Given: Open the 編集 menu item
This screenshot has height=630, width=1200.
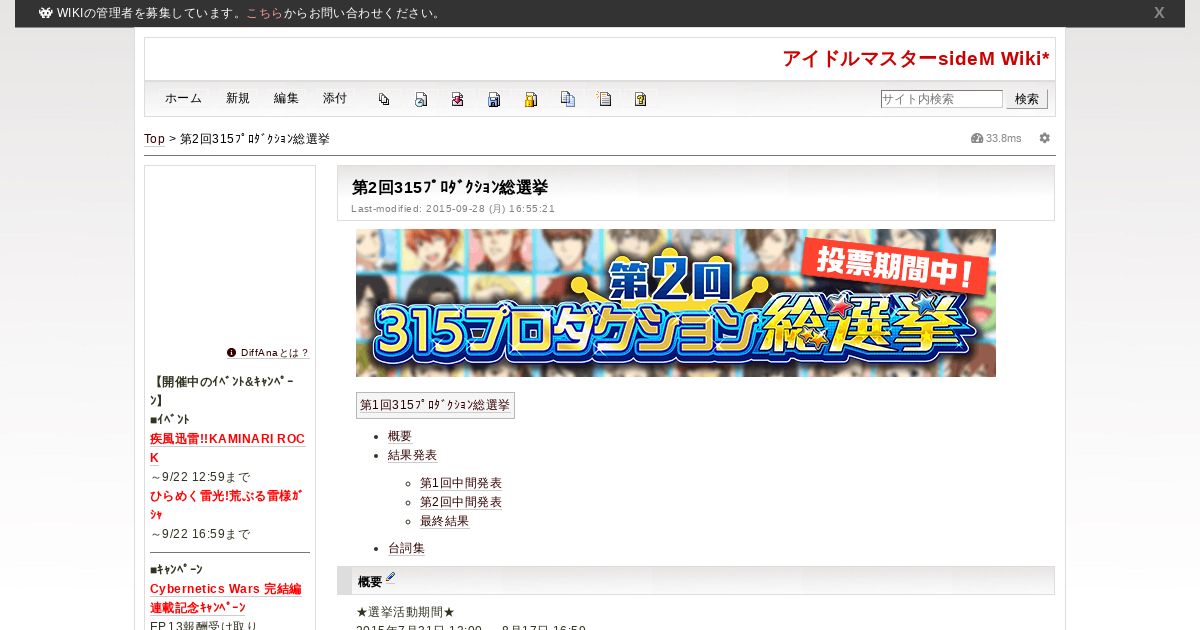Looking at the screenshot, I should (x=286, y=99).
